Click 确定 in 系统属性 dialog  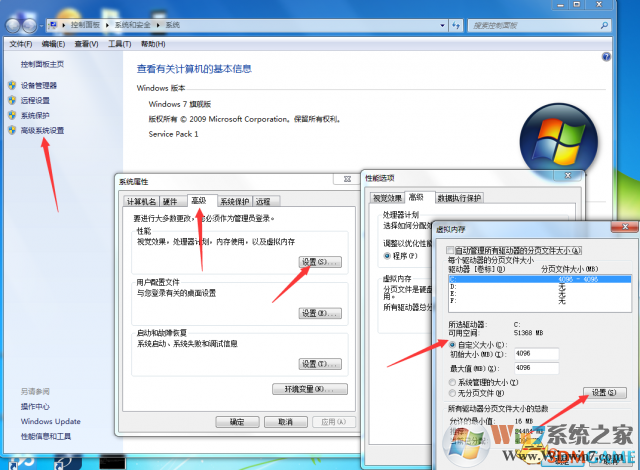pyautogui.click(x=237, y=422)
